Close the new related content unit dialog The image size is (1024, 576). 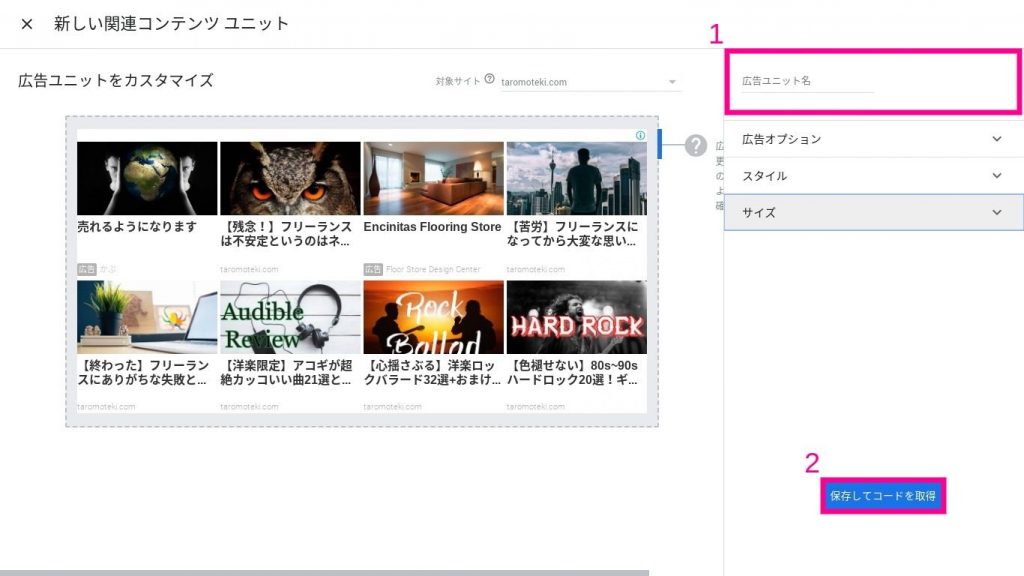pyautogui.click(x=27, y=24)
